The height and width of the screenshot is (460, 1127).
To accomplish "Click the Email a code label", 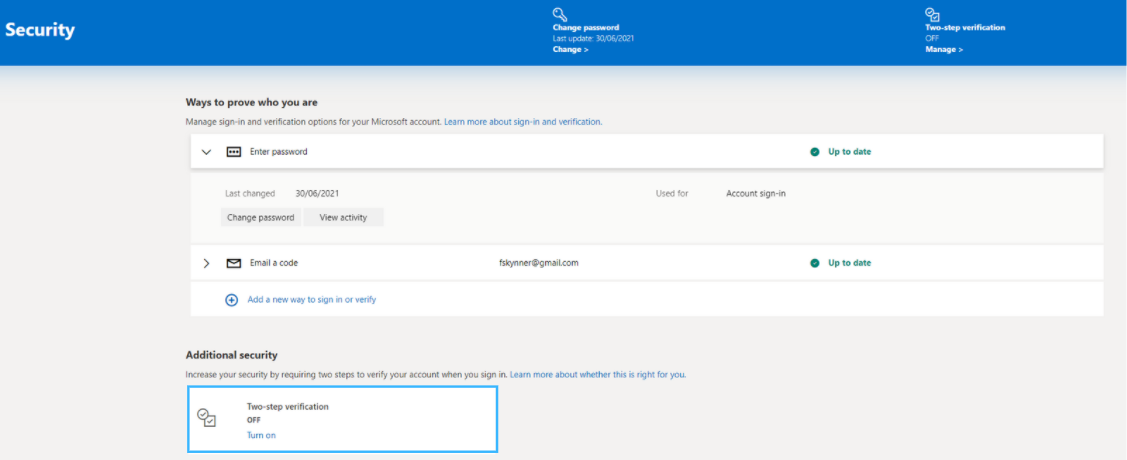I will (274, 263).
